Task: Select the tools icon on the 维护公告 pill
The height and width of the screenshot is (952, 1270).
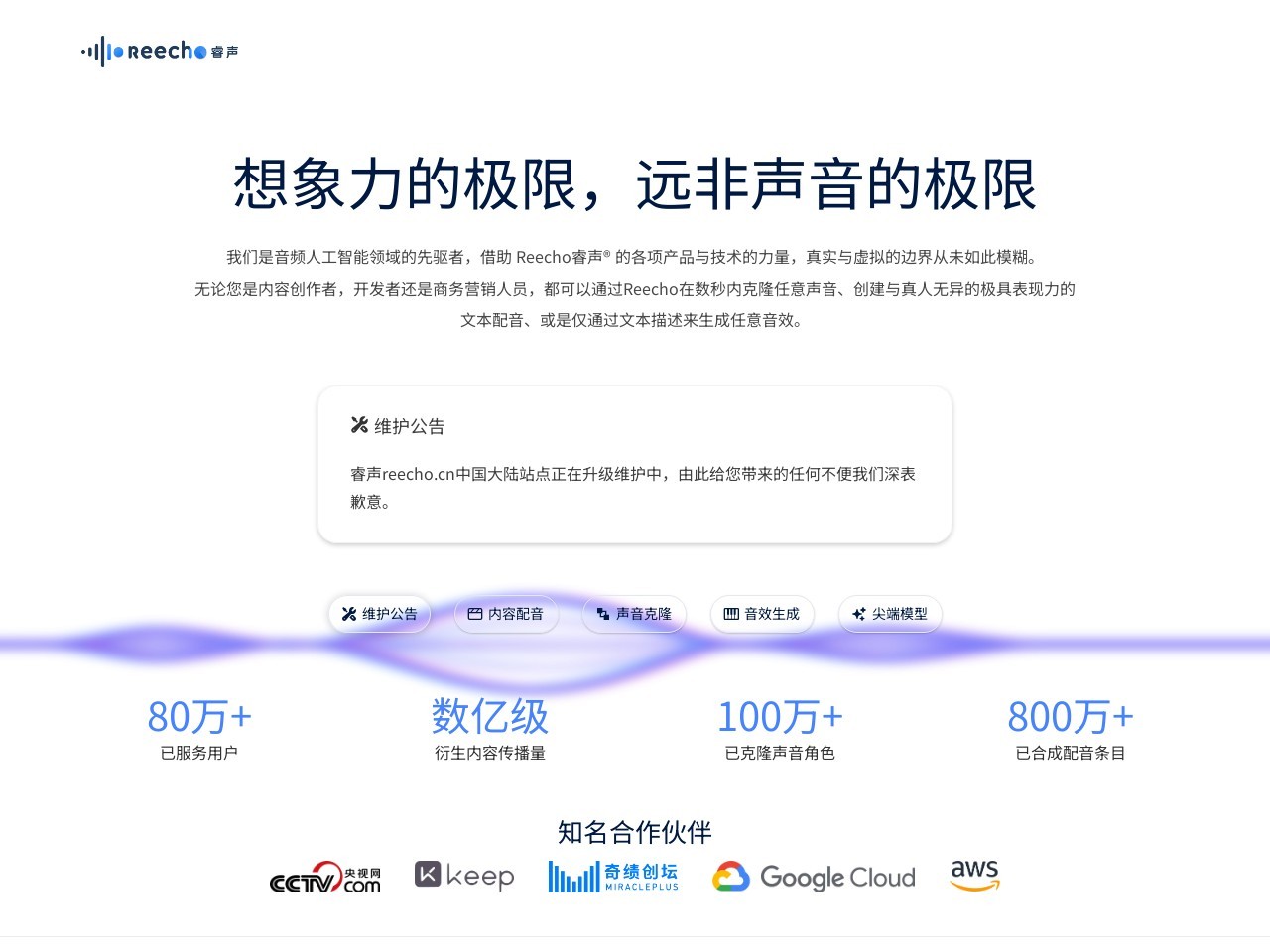Action: click(349, 614)
